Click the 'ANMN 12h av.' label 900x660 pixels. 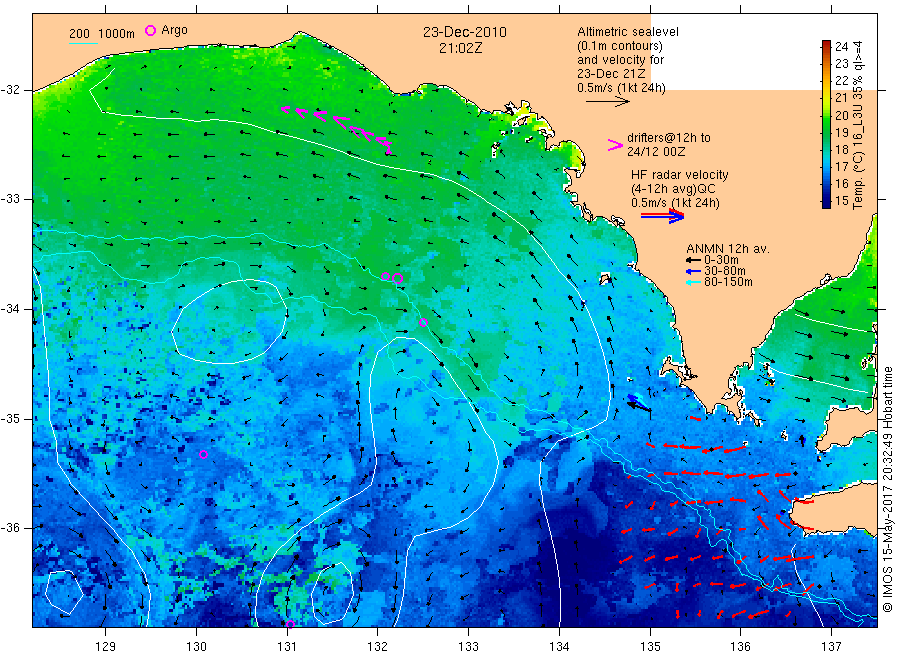pos(728,249)
